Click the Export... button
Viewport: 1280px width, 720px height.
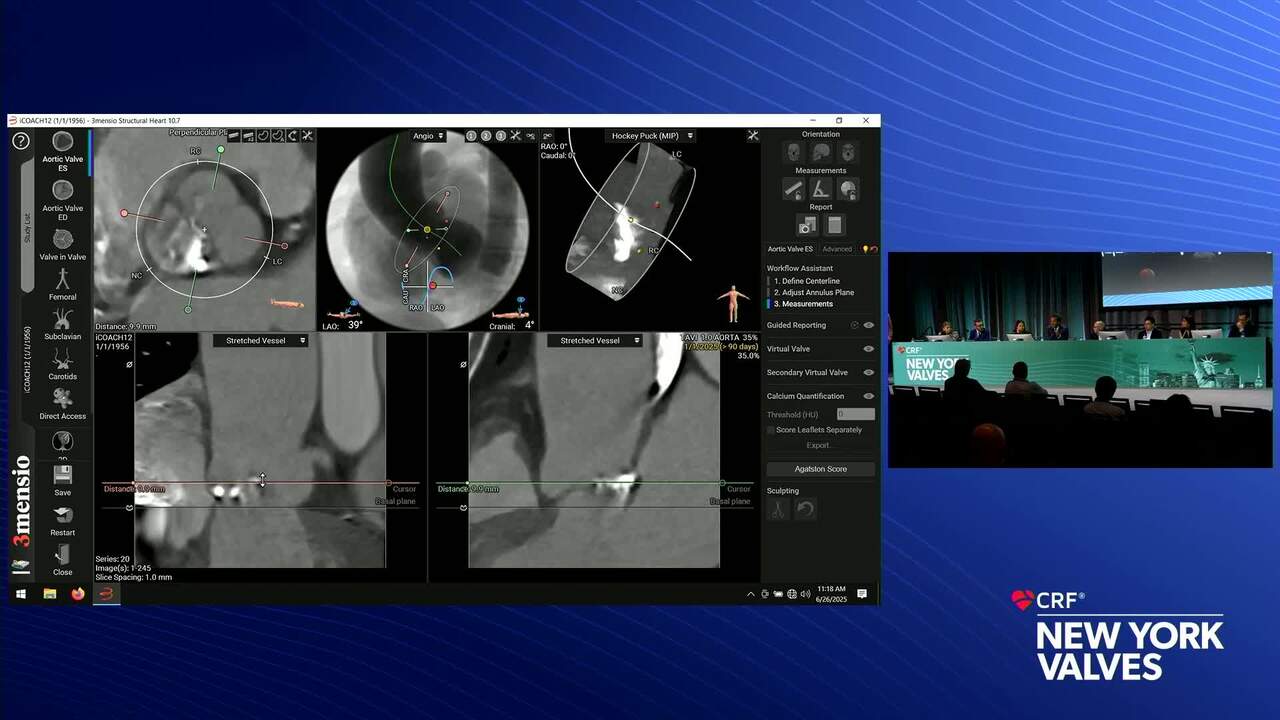pos(820,445)
